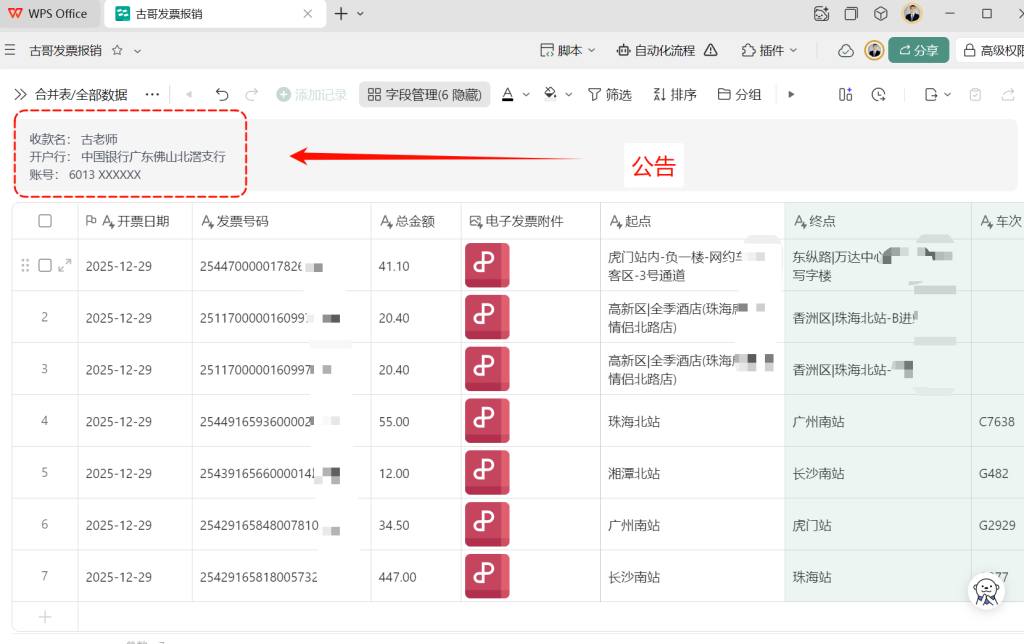
Task: Star the 古哥发票报销 document
Action: coord(118,50)
